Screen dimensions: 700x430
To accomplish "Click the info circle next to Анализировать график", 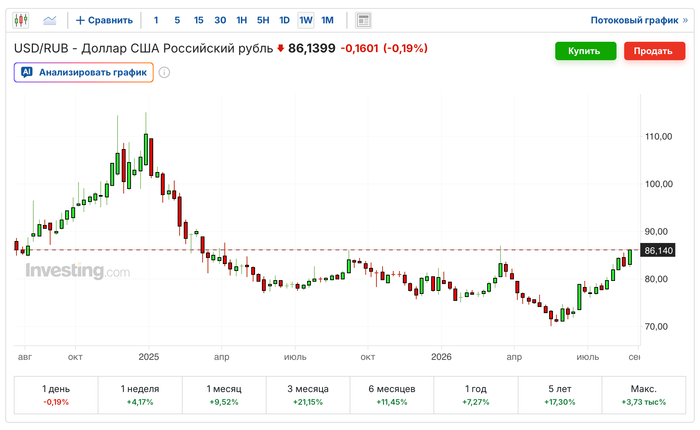I will [x=164, y=72].
